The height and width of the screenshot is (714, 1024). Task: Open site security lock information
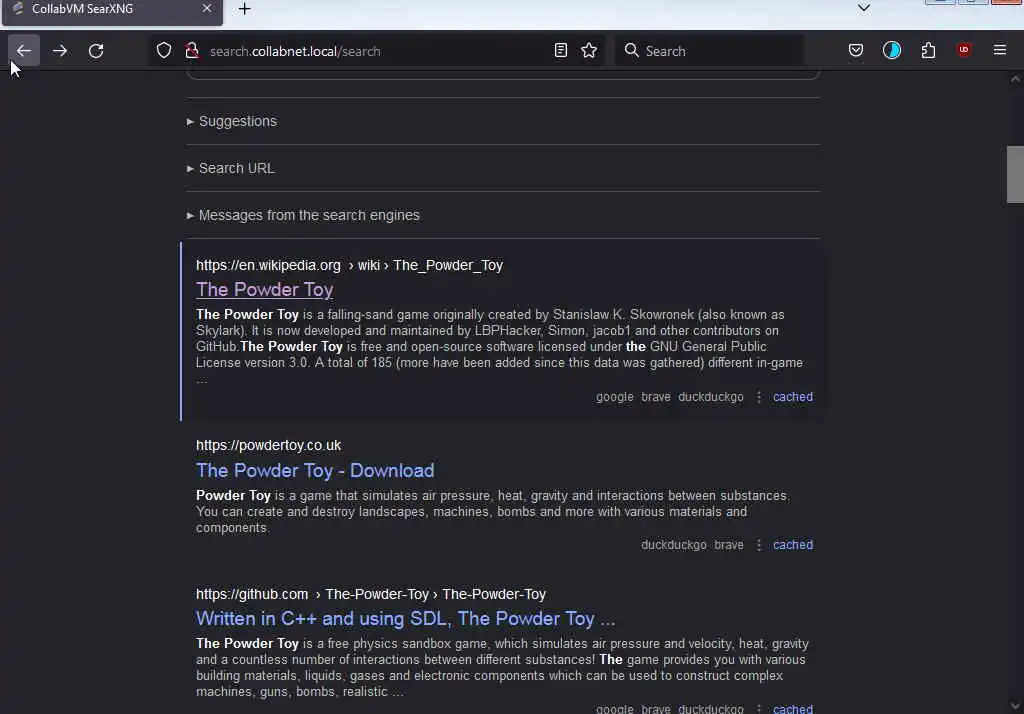click(192, 50)
